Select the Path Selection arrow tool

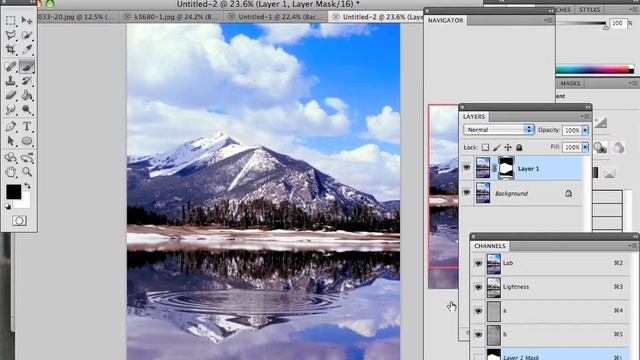click(x=11, y=141)
